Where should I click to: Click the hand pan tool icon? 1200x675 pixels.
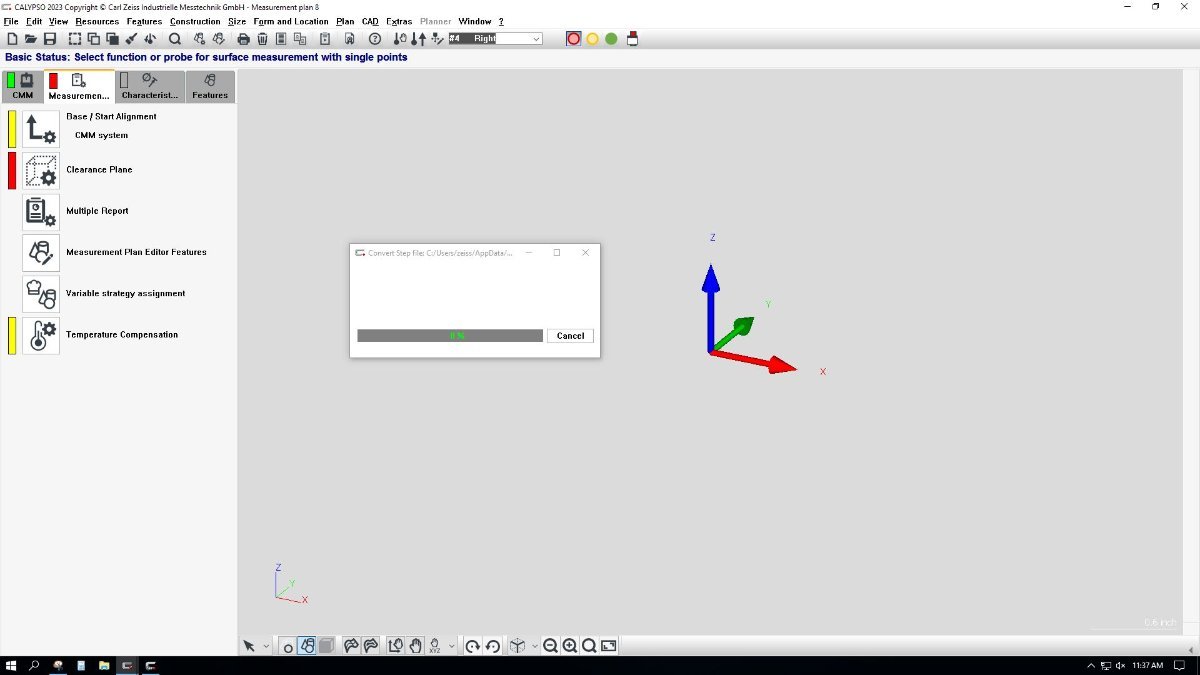[x=415, y=646]
